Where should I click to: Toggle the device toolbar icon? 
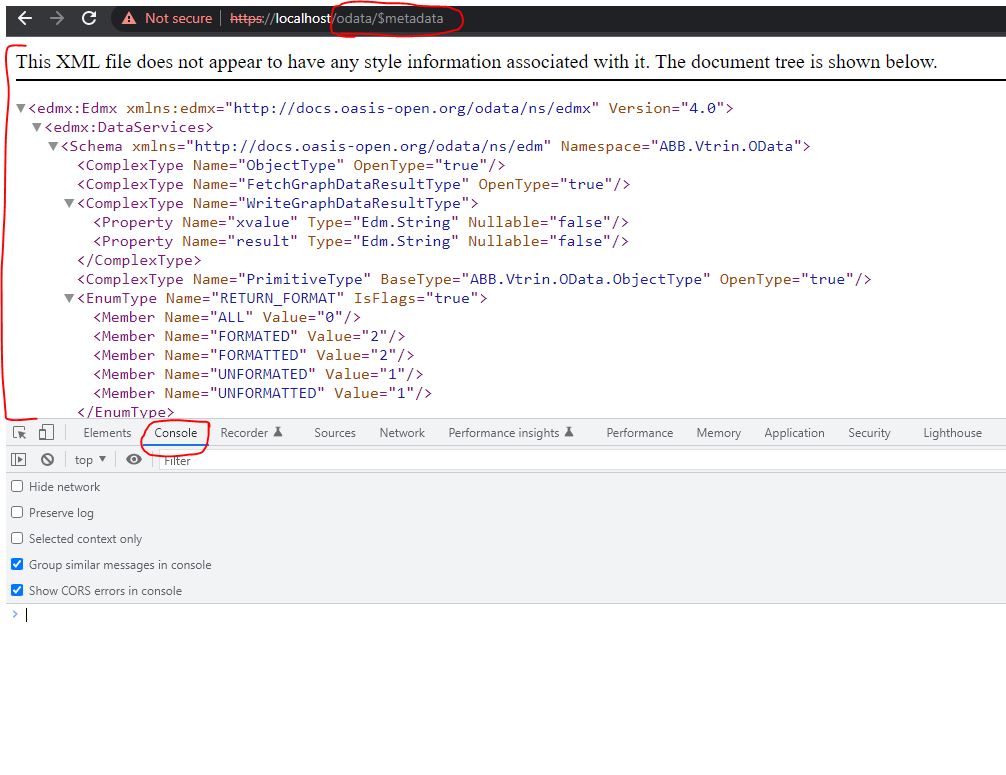46,432
